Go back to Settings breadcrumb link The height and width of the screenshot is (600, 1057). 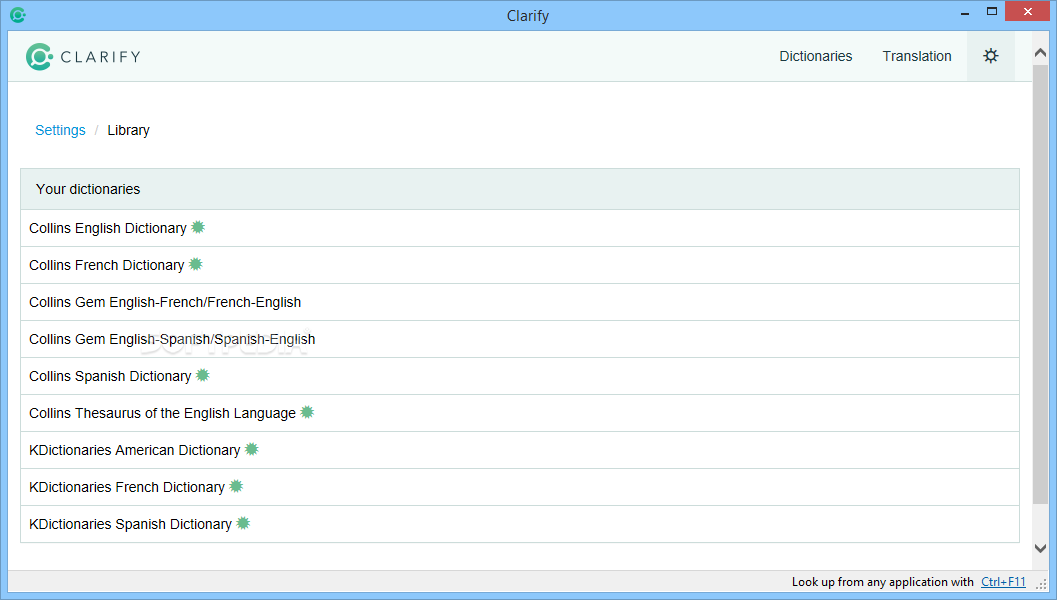60,130
